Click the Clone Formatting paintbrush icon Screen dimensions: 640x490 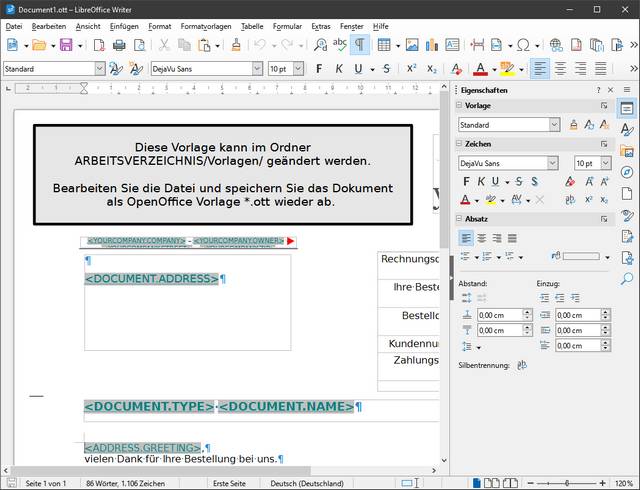(236, 45)
